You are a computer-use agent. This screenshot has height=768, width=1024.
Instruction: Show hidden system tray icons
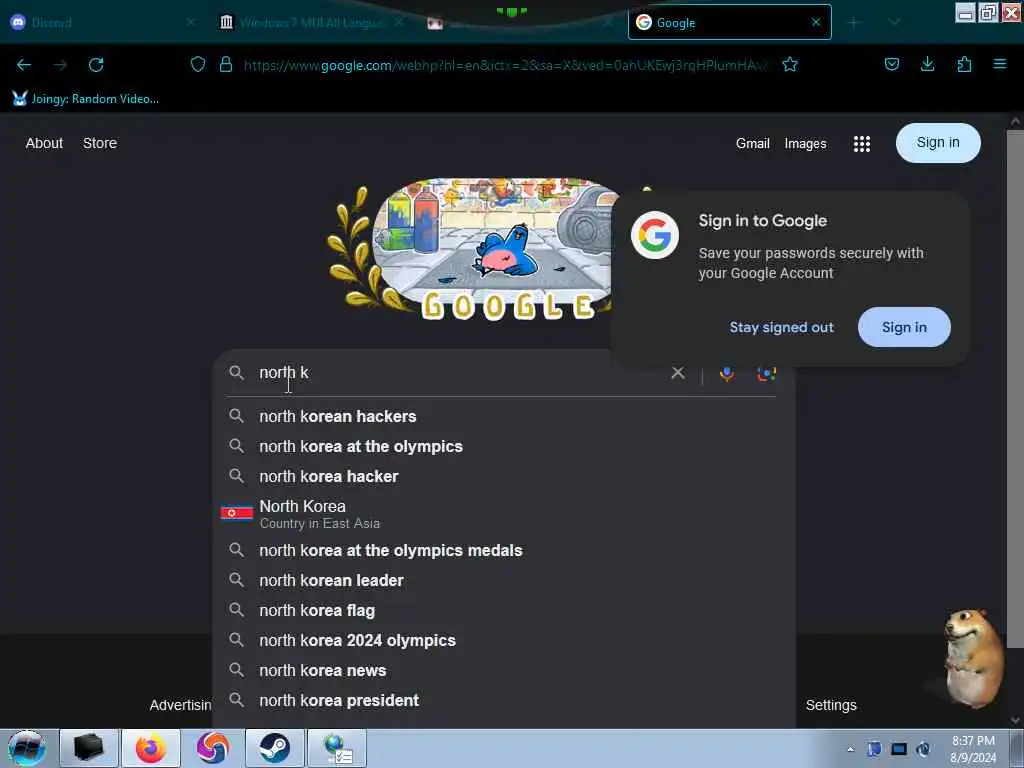tap(850, 749)
